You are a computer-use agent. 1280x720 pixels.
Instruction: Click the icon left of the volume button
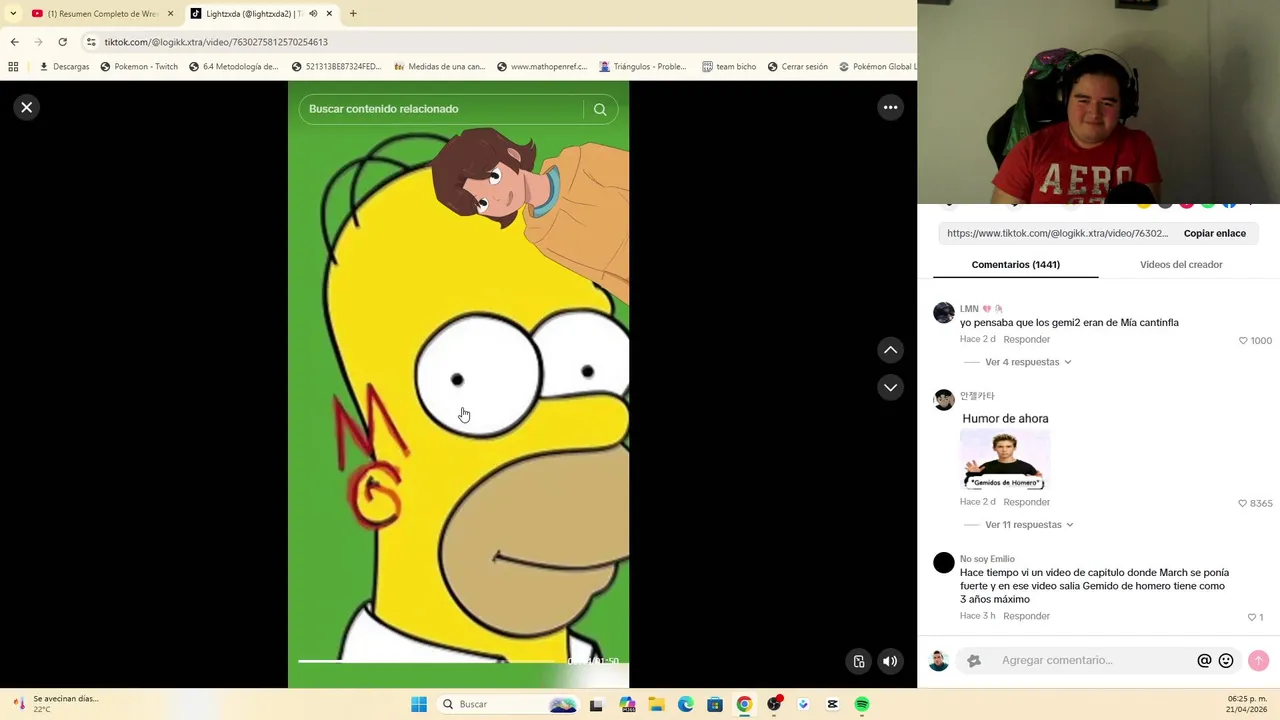coord(859,661)
